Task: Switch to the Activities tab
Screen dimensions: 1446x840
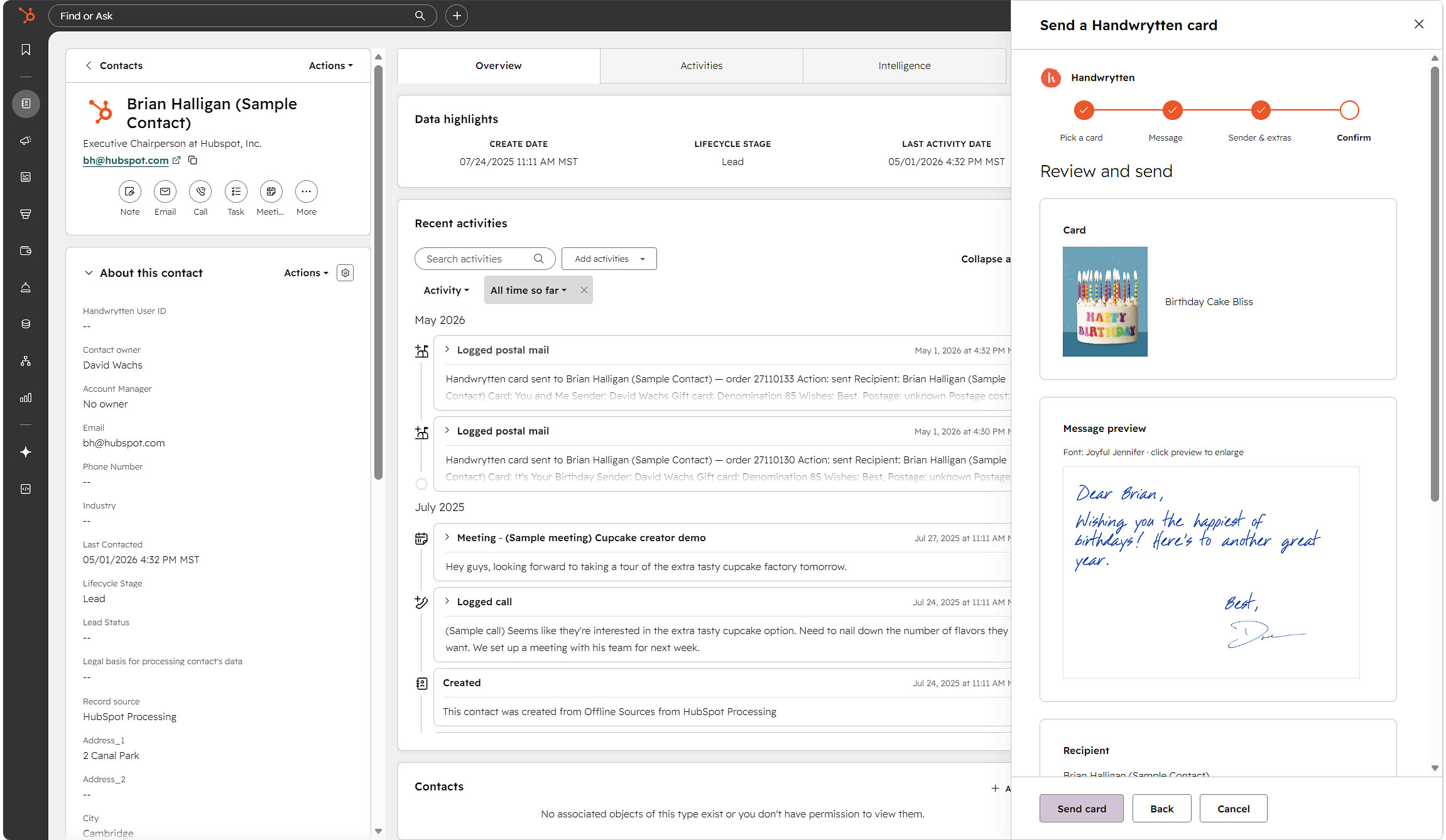Action: (702, 66)
